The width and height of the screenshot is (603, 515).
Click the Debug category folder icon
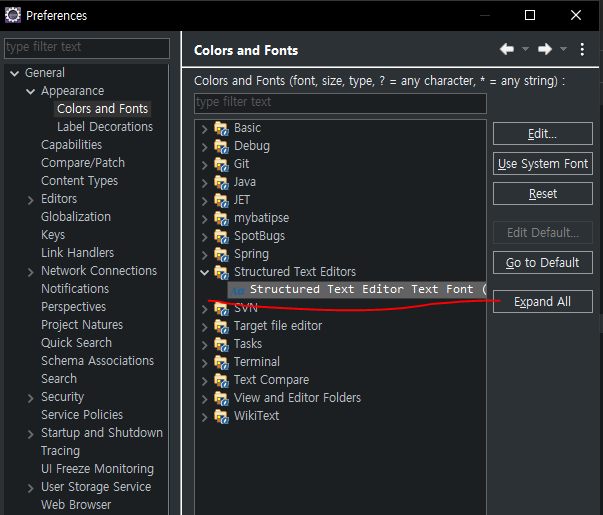[x=221, y=147]
